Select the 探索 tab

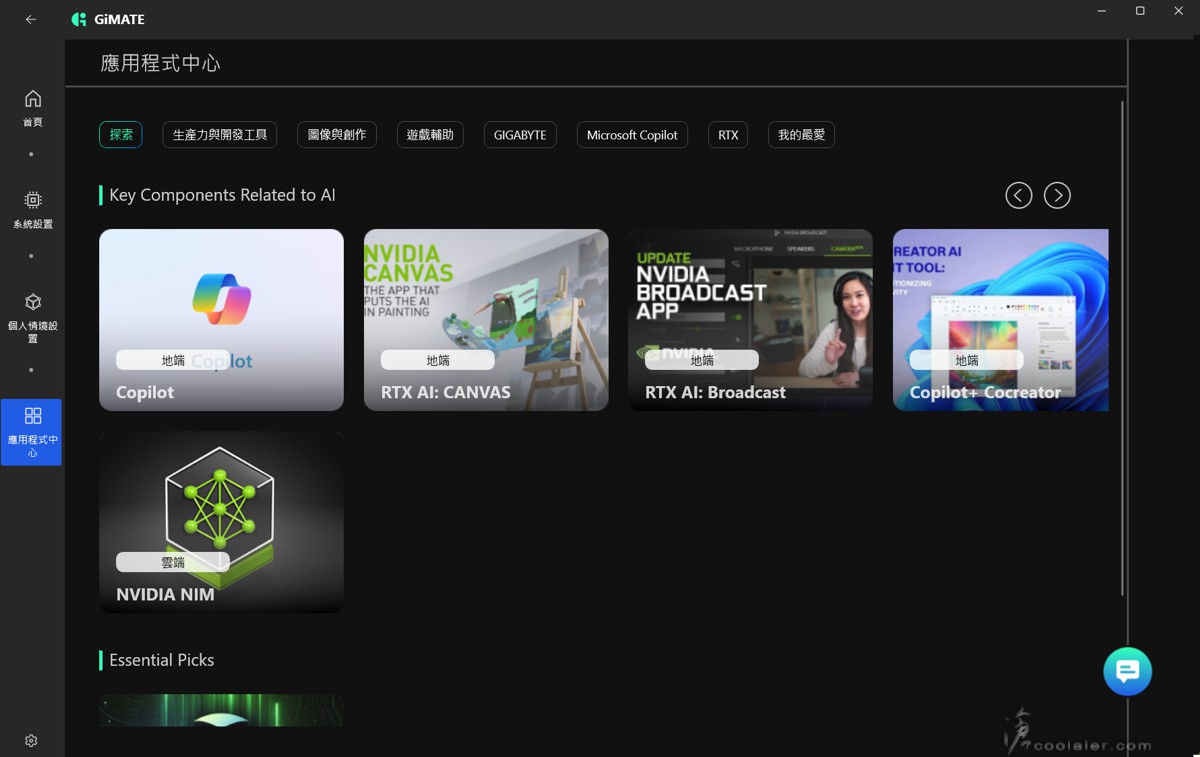[x=121, y=135]
